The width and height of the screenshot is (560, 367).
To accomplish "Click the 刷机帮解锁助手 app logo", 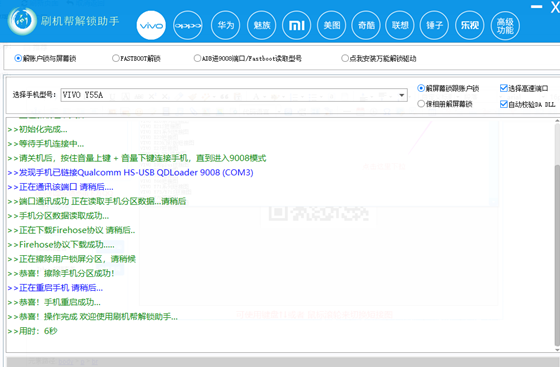I will click(x=22, y=21).
